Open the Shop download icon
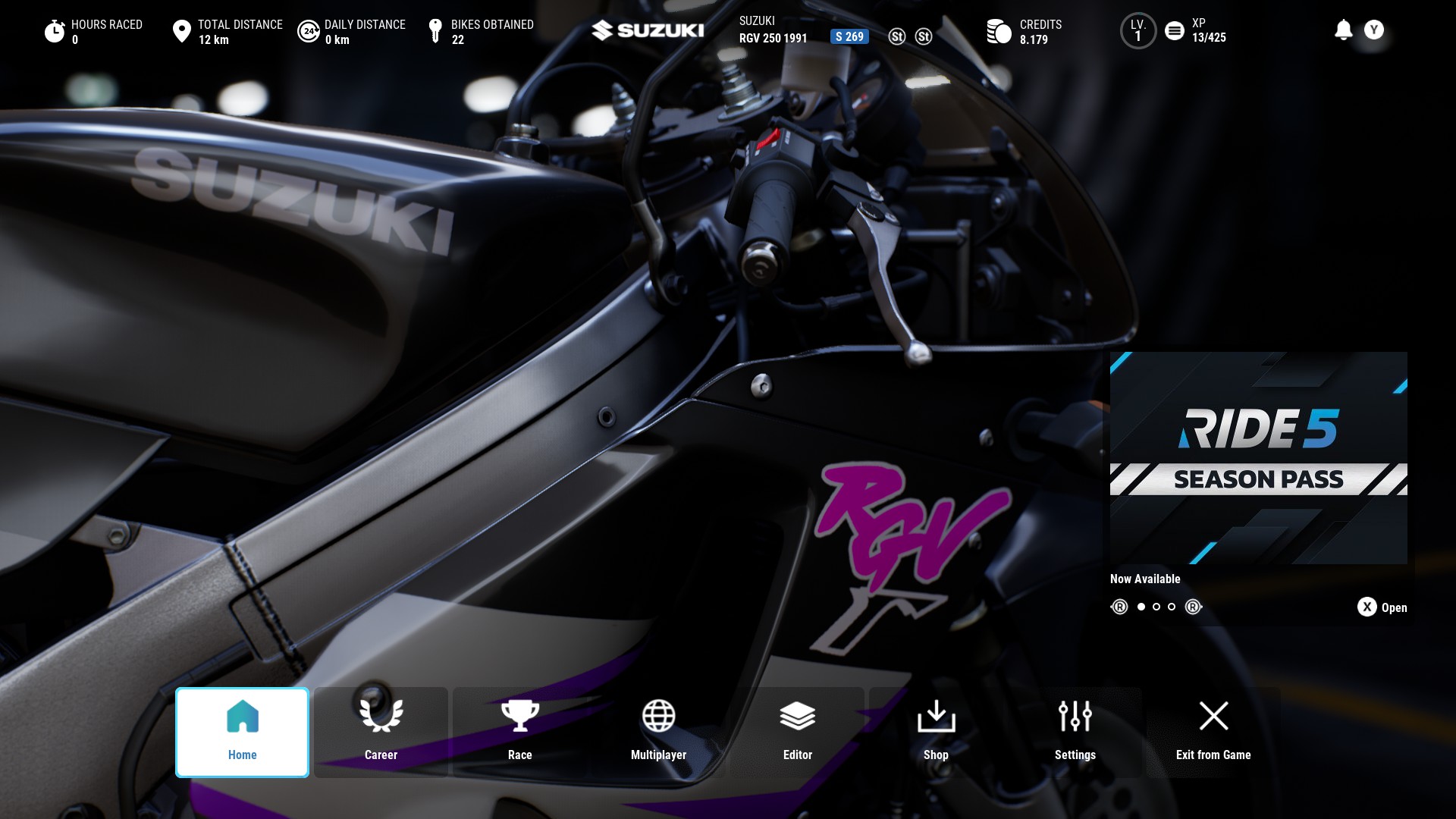 pos(936,716)
